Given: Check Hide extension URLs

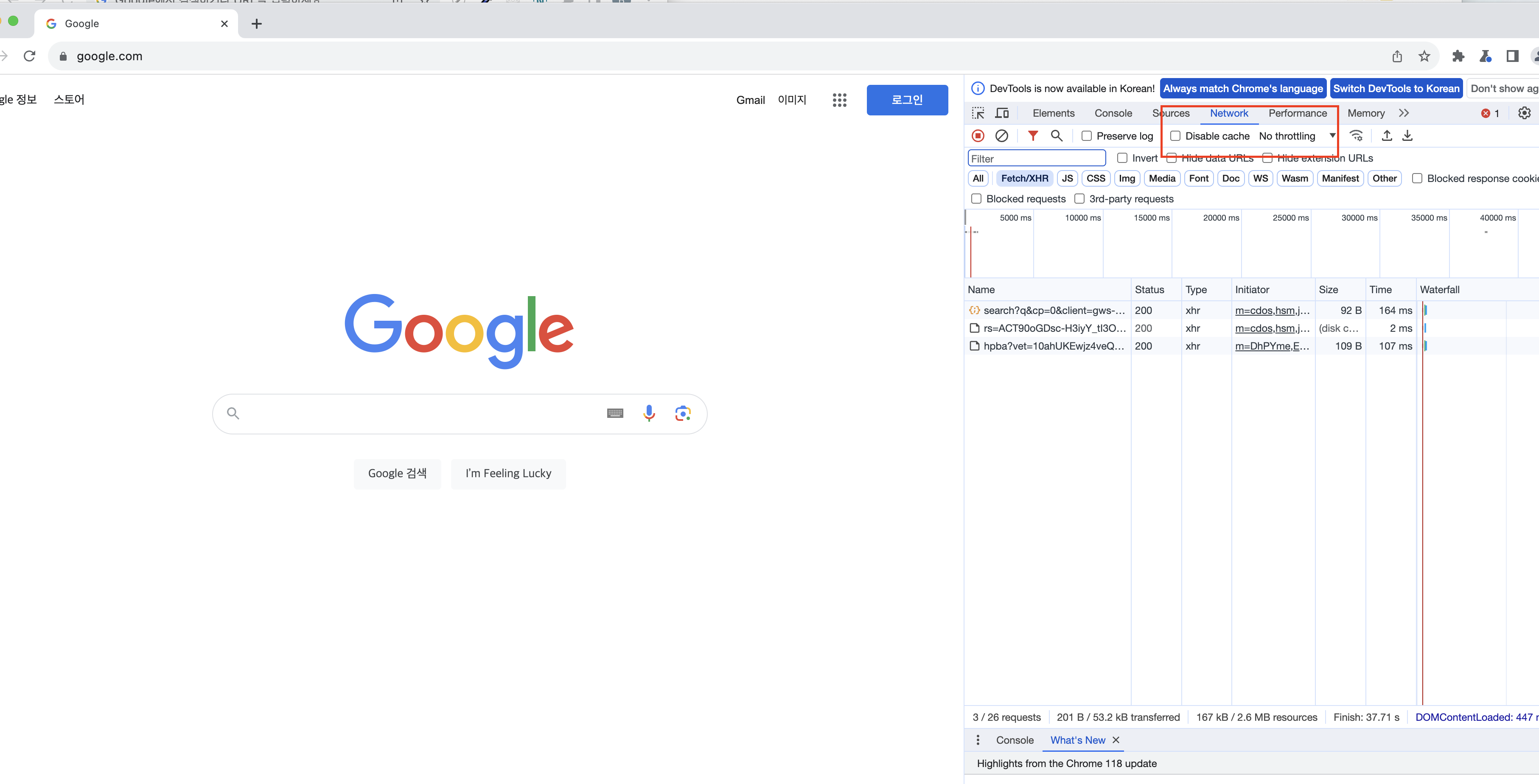Looking at the screenshot, I should click(x=1267, y=158).
